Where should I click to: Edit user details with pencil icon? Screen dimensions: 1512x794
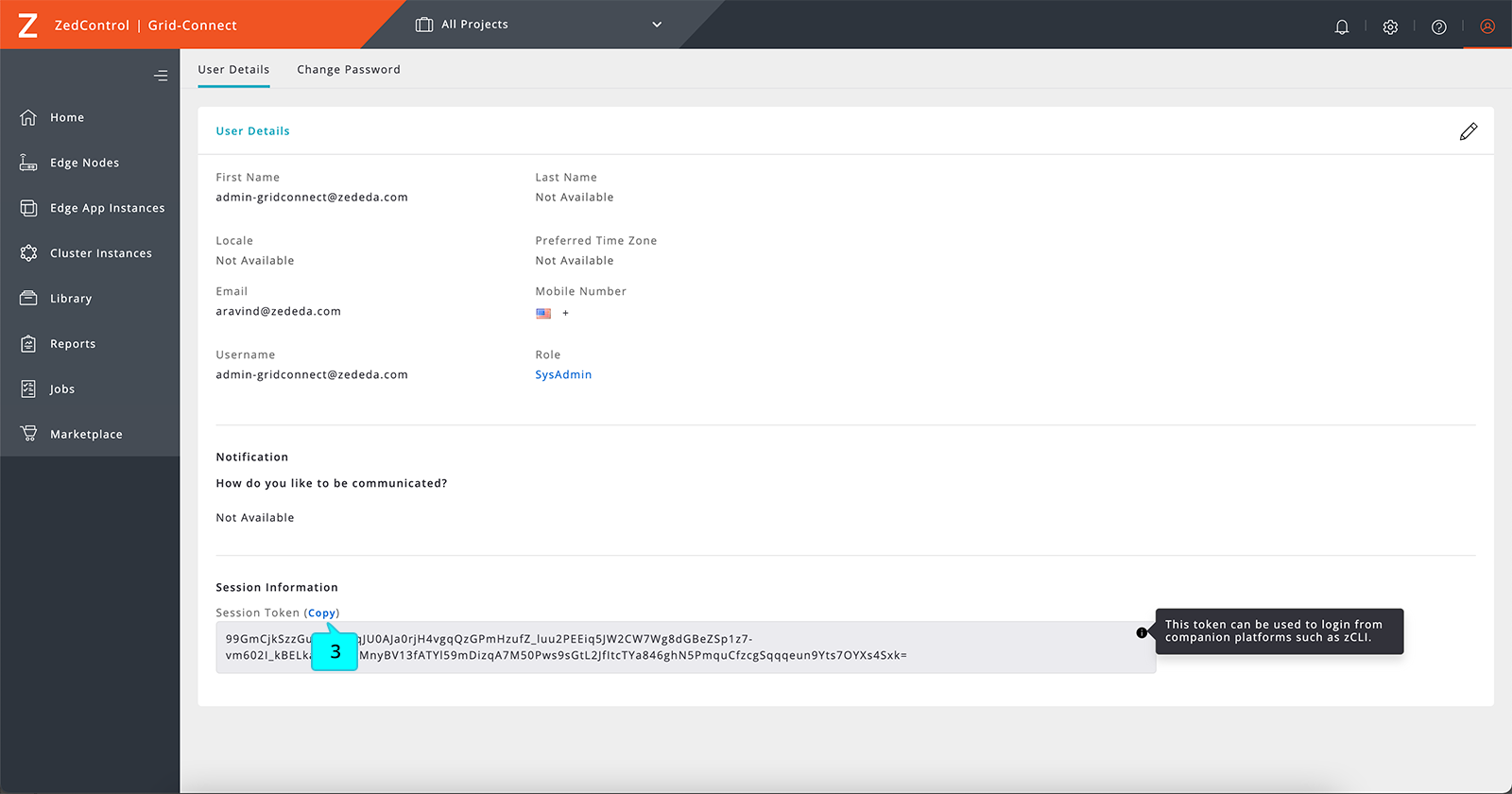tap(1468, 131)
